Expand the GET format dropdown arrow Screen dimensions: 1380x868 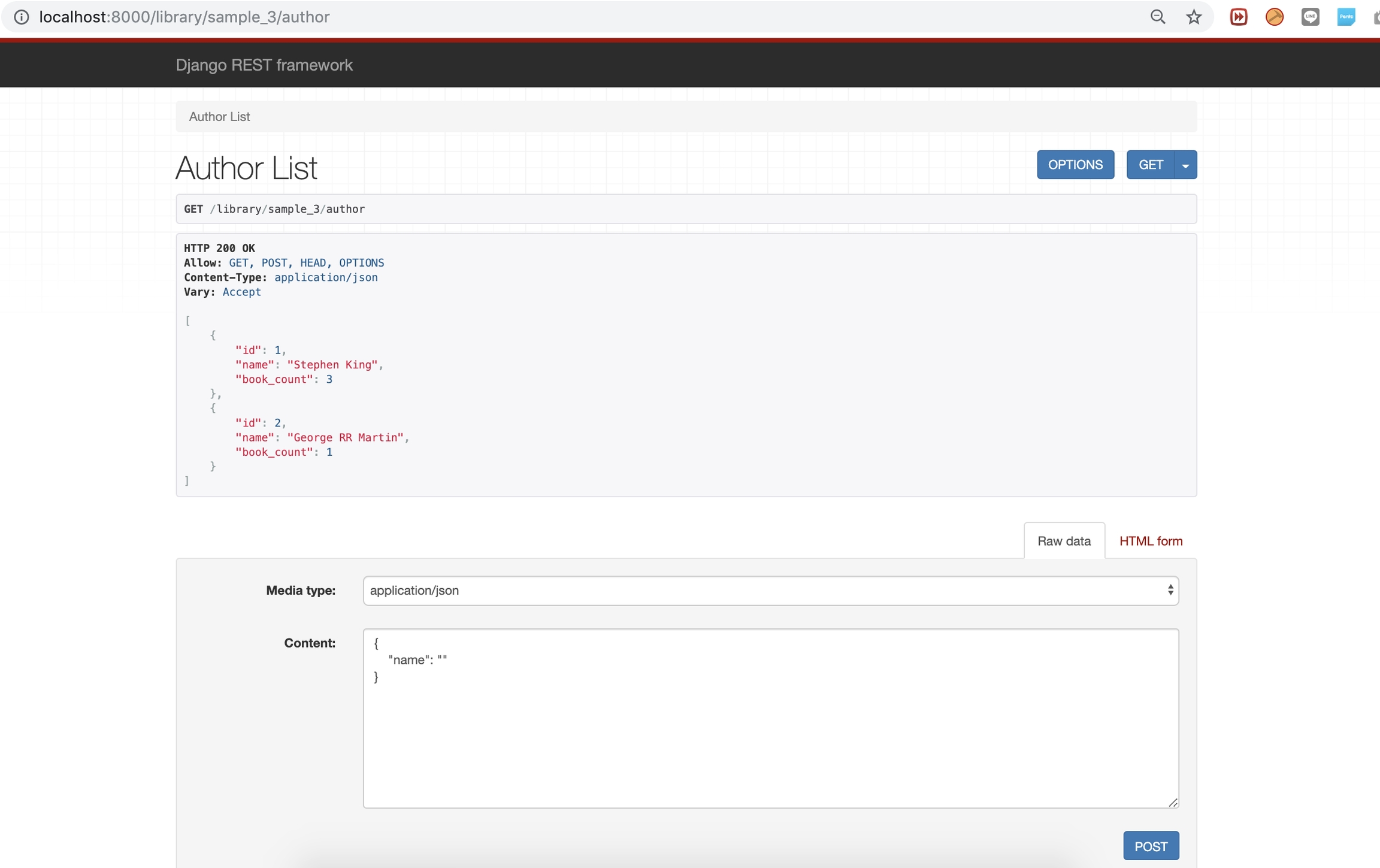coord(1185,165)
